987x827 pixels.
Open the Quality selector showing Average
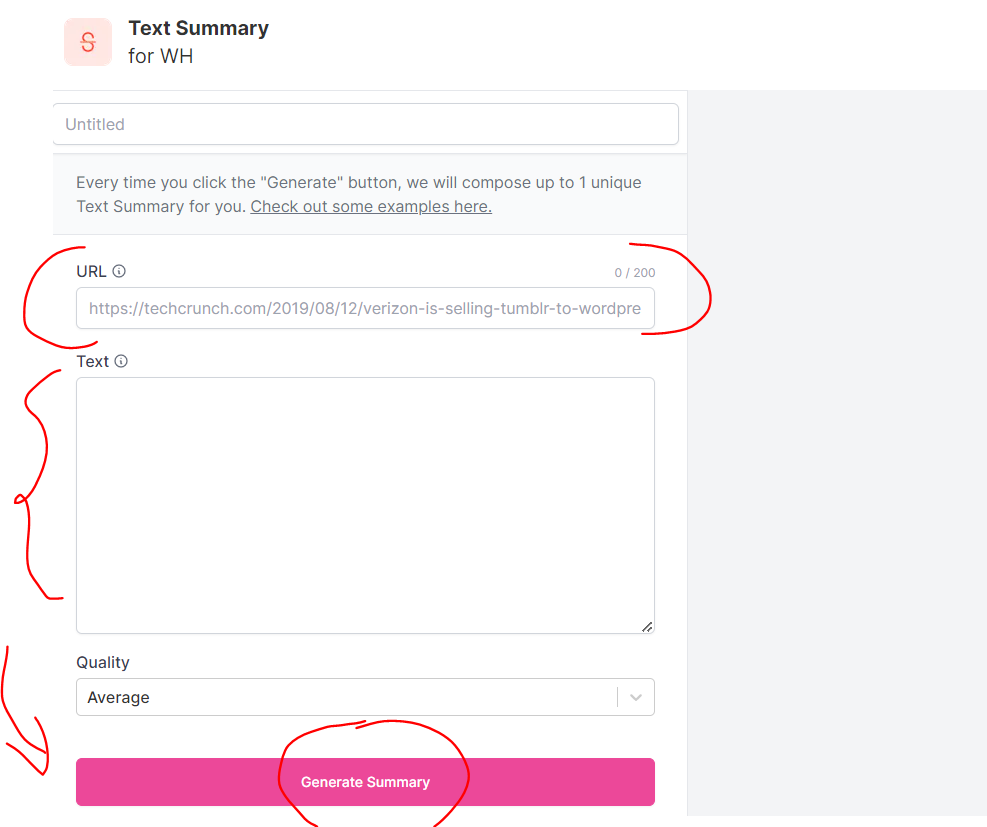coord(340,698)
